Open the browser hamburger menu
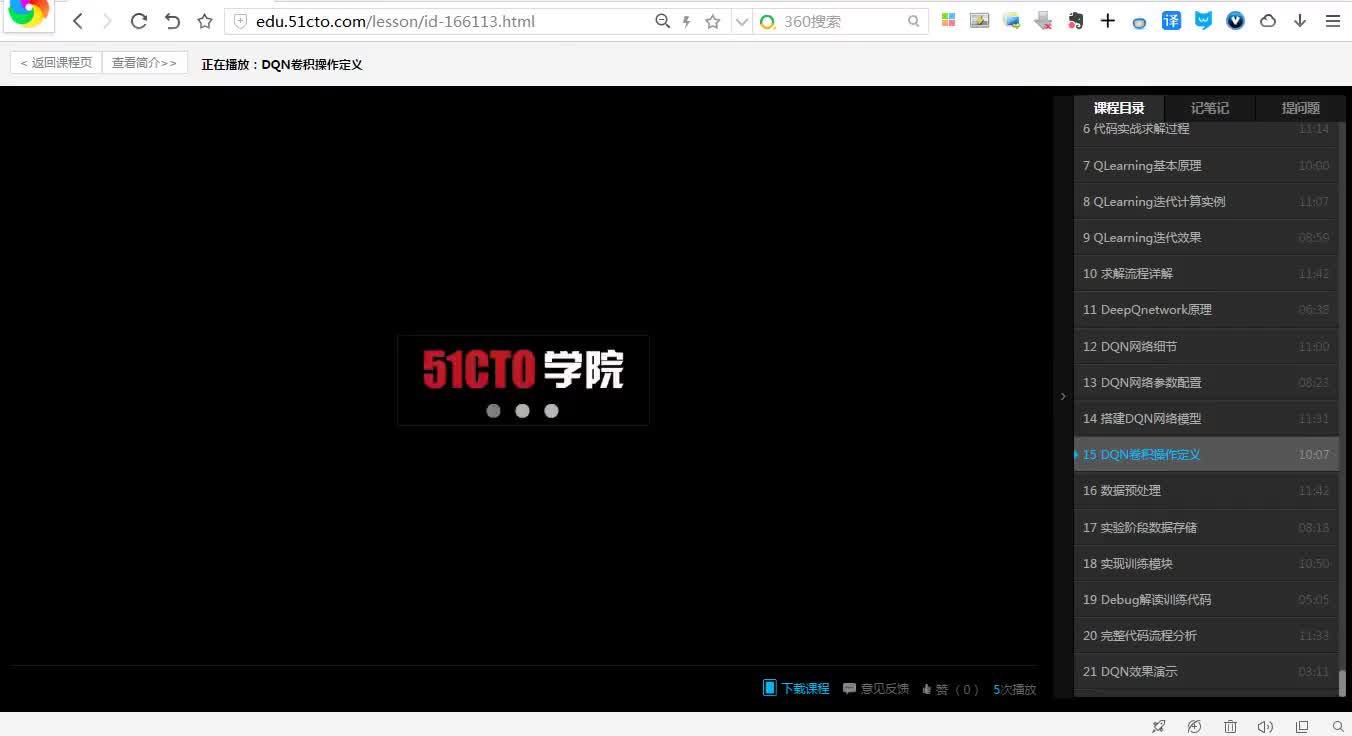This screenshot has height=736, width=1352. point(1332,20)
